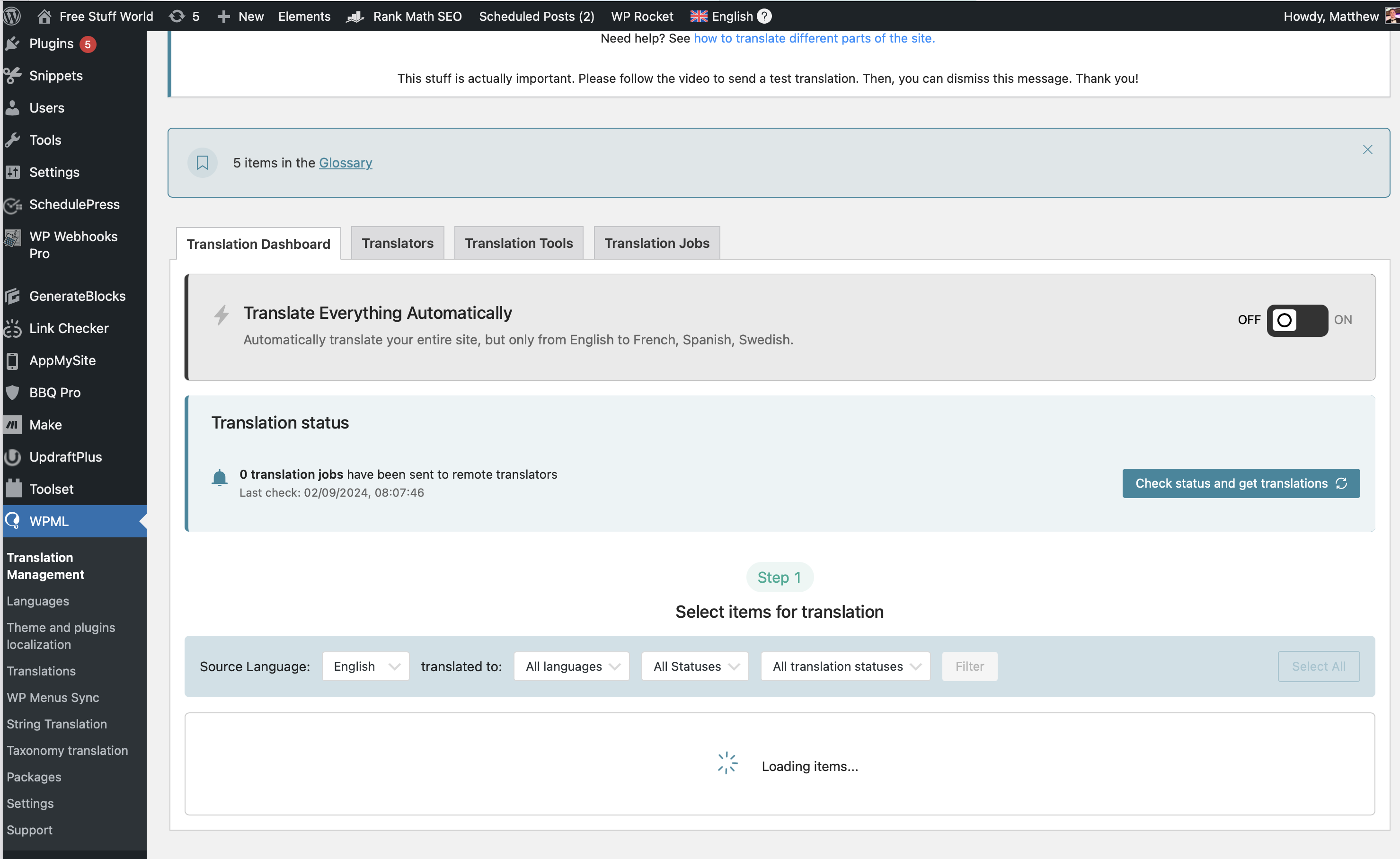Click the Select All button

[1318, 666]
